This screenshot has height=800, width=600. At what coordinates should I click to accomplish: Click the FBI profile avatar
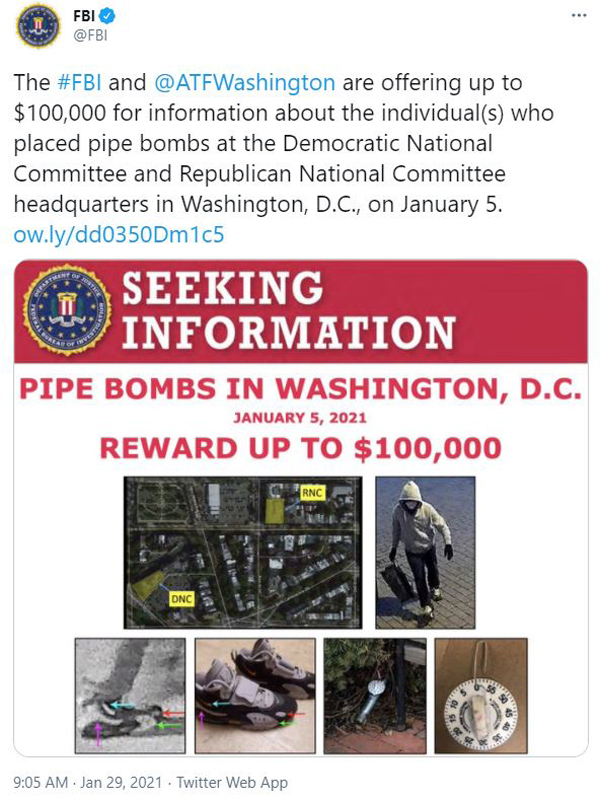[37, 26]
